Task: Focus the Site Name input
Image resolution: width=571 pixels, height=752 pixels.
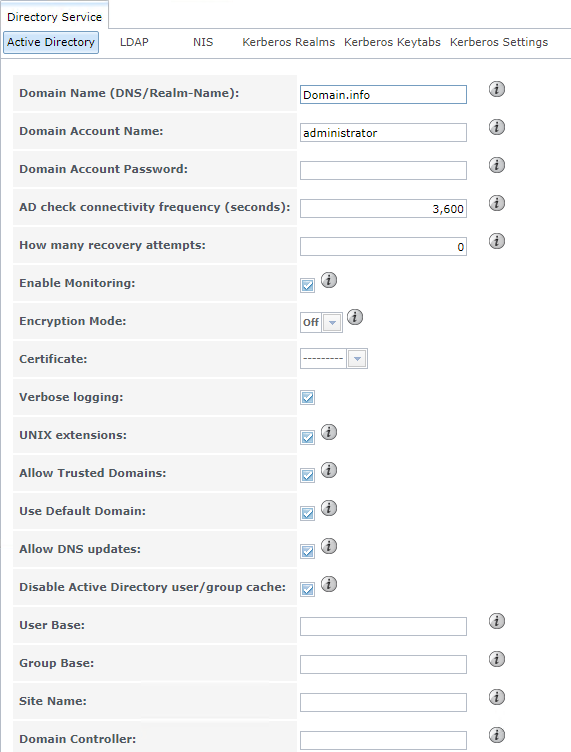Action: click(383, 702)
